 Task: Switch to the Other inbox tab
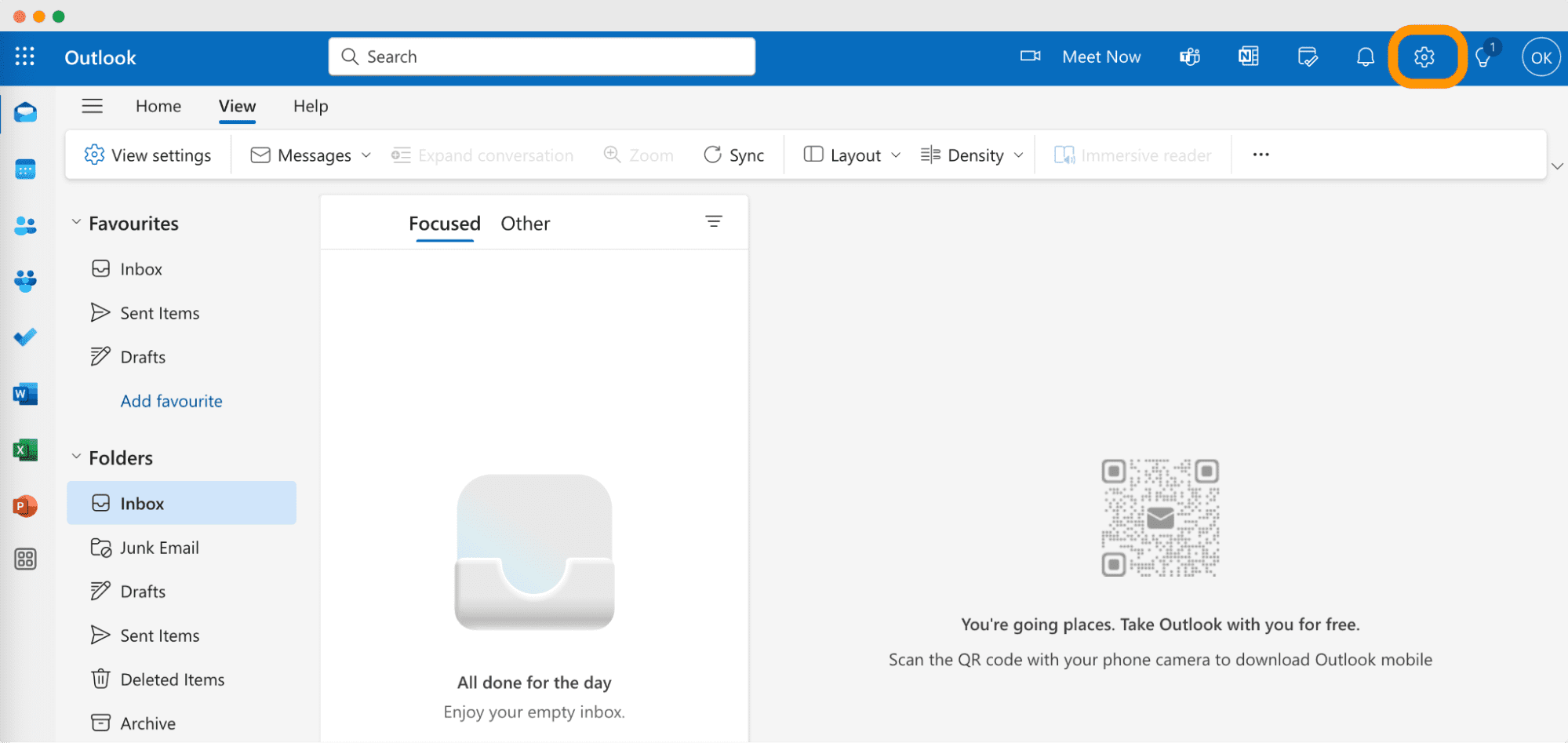point(526,224)
